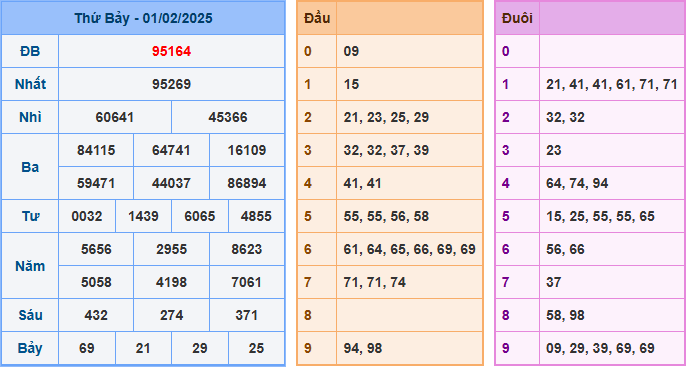Click sixth prize number 274

coord(171,315)
